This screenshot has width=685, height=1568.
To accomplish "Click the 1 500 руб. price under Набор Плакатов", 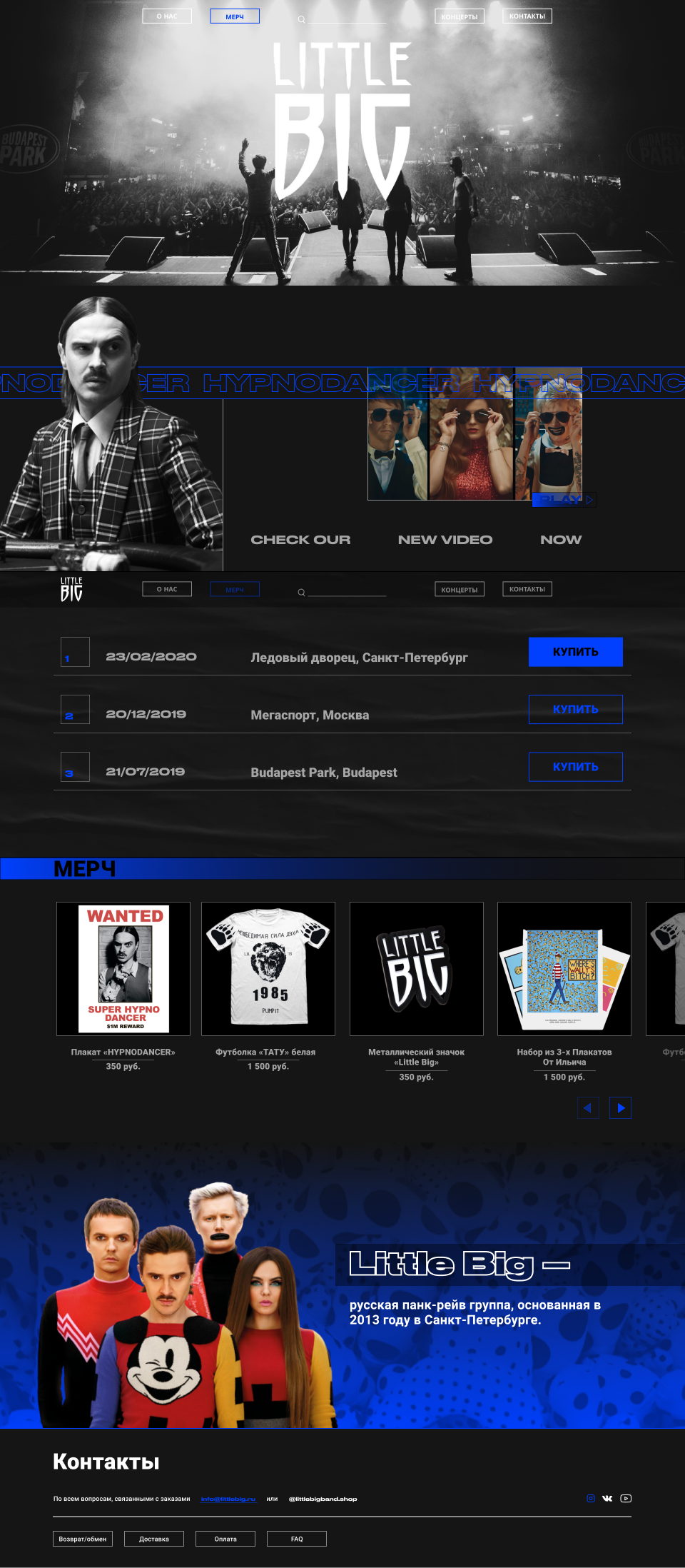I will click(x=564, y=1077).
